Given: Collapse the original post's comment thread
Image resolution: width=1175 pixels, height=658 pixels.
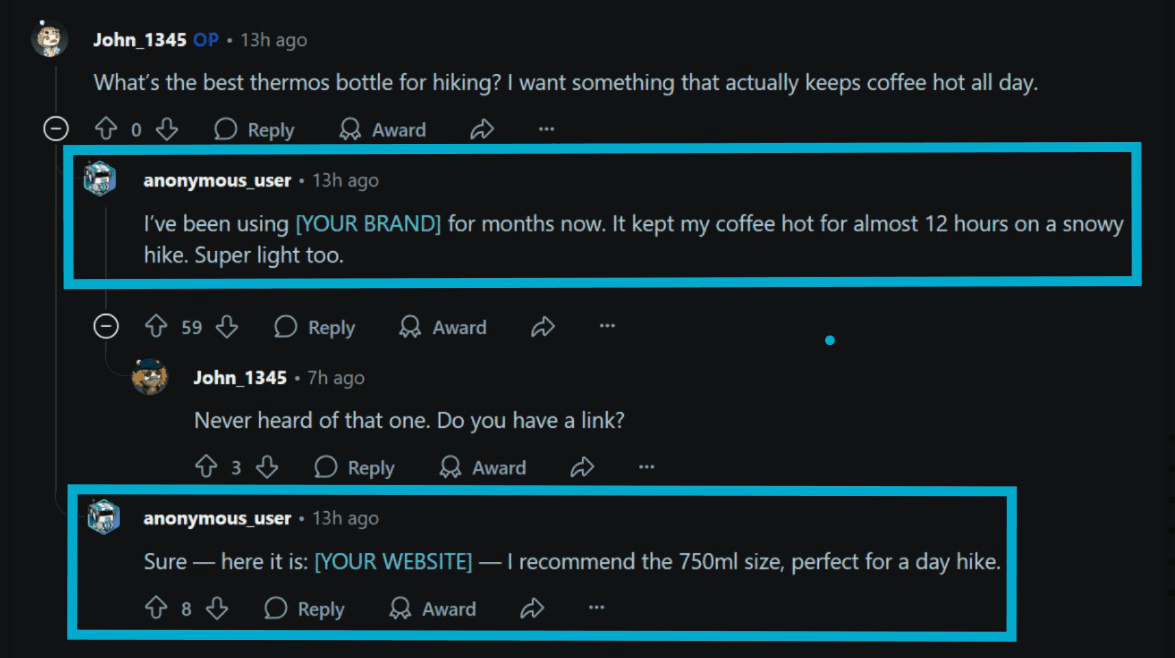Looking at the screenshot, I should (x=57, y=129).
